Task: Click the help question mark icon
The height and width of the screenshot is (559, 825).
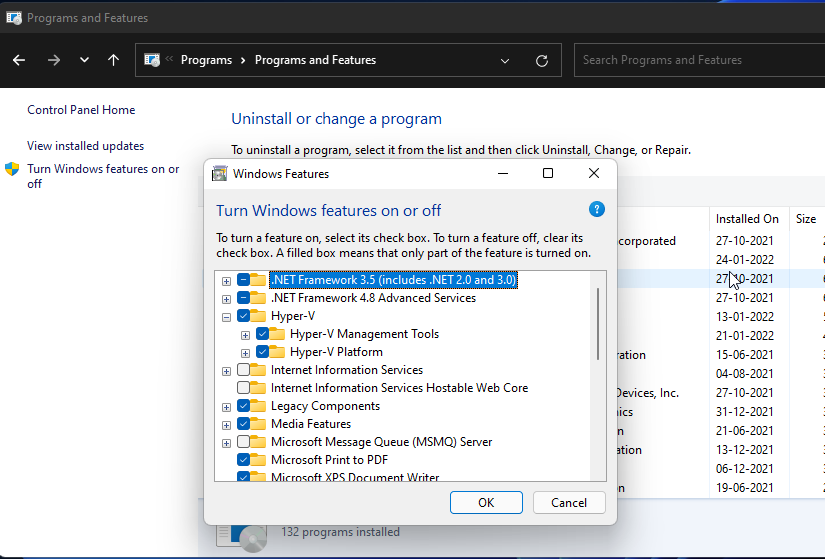Action: click(x=597, y=209)
